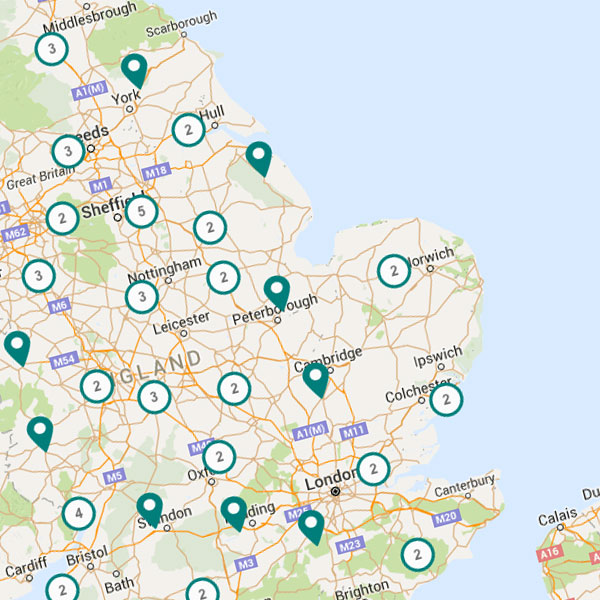
Task: Expand the 3 cluster under the ENGLAND label
Action: tap(154, 397)
